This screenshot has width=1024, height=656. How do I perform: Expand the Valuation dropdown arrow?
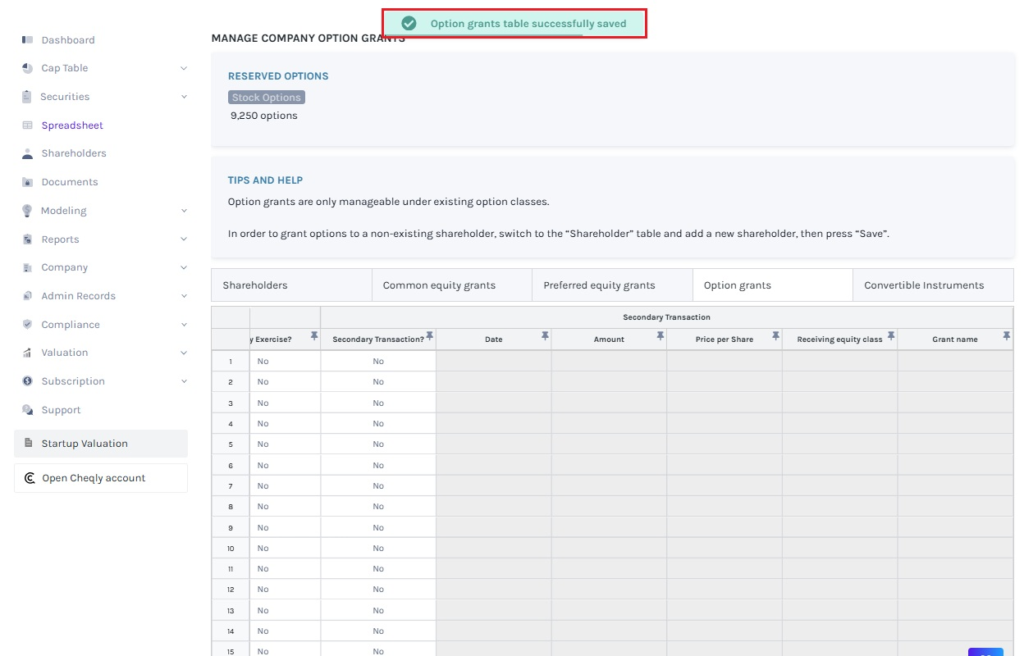183,353
